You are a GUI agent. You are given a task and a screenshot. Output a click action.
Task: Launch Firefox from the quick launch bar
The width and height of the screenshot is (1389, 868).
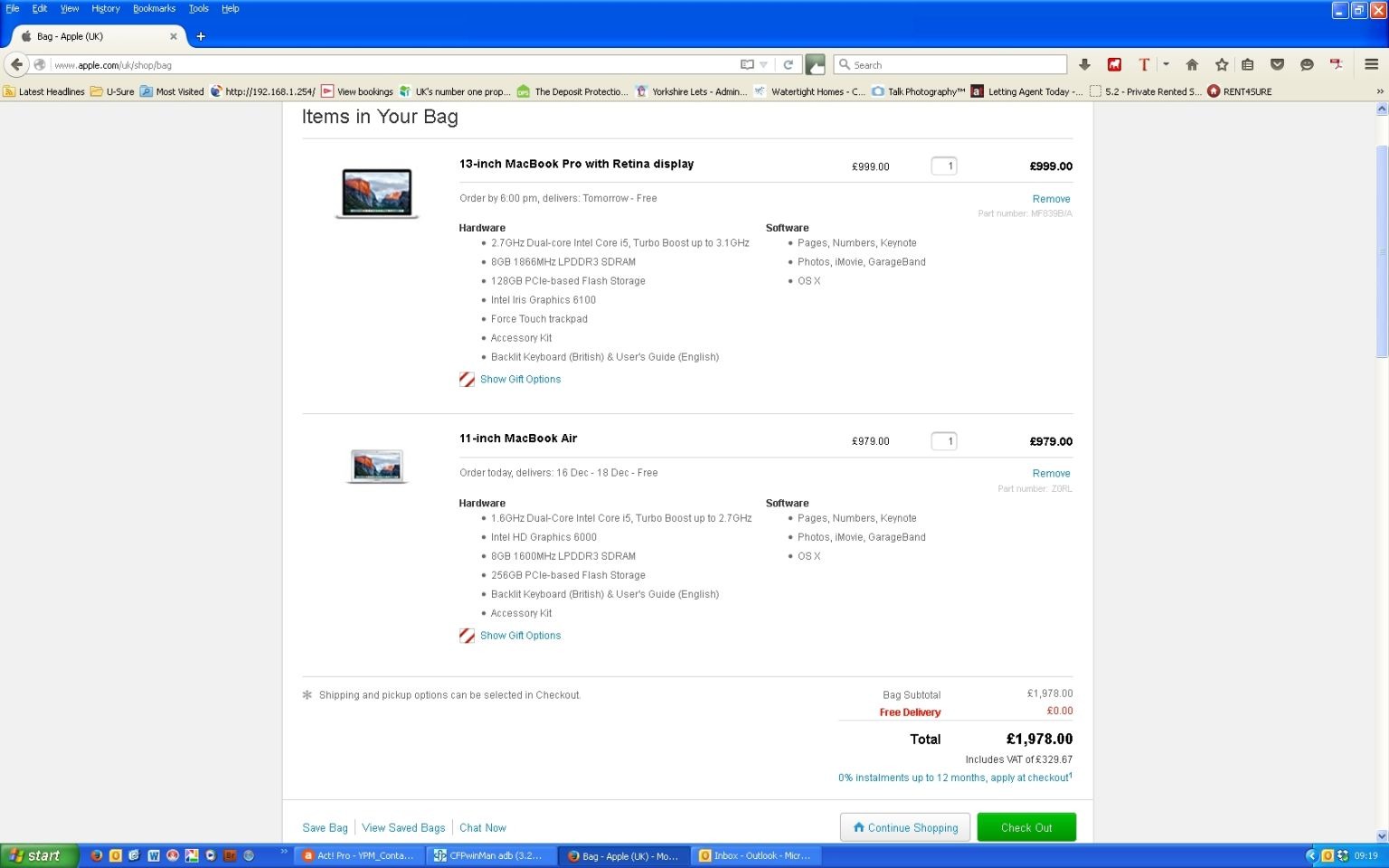(97, 855)
